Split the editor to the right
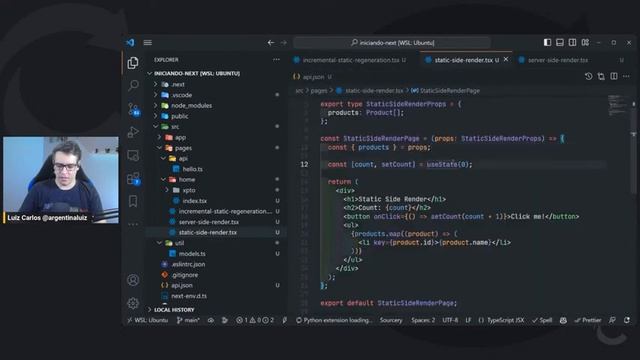Viewport: 640px width, 360px height. point(614,76)
